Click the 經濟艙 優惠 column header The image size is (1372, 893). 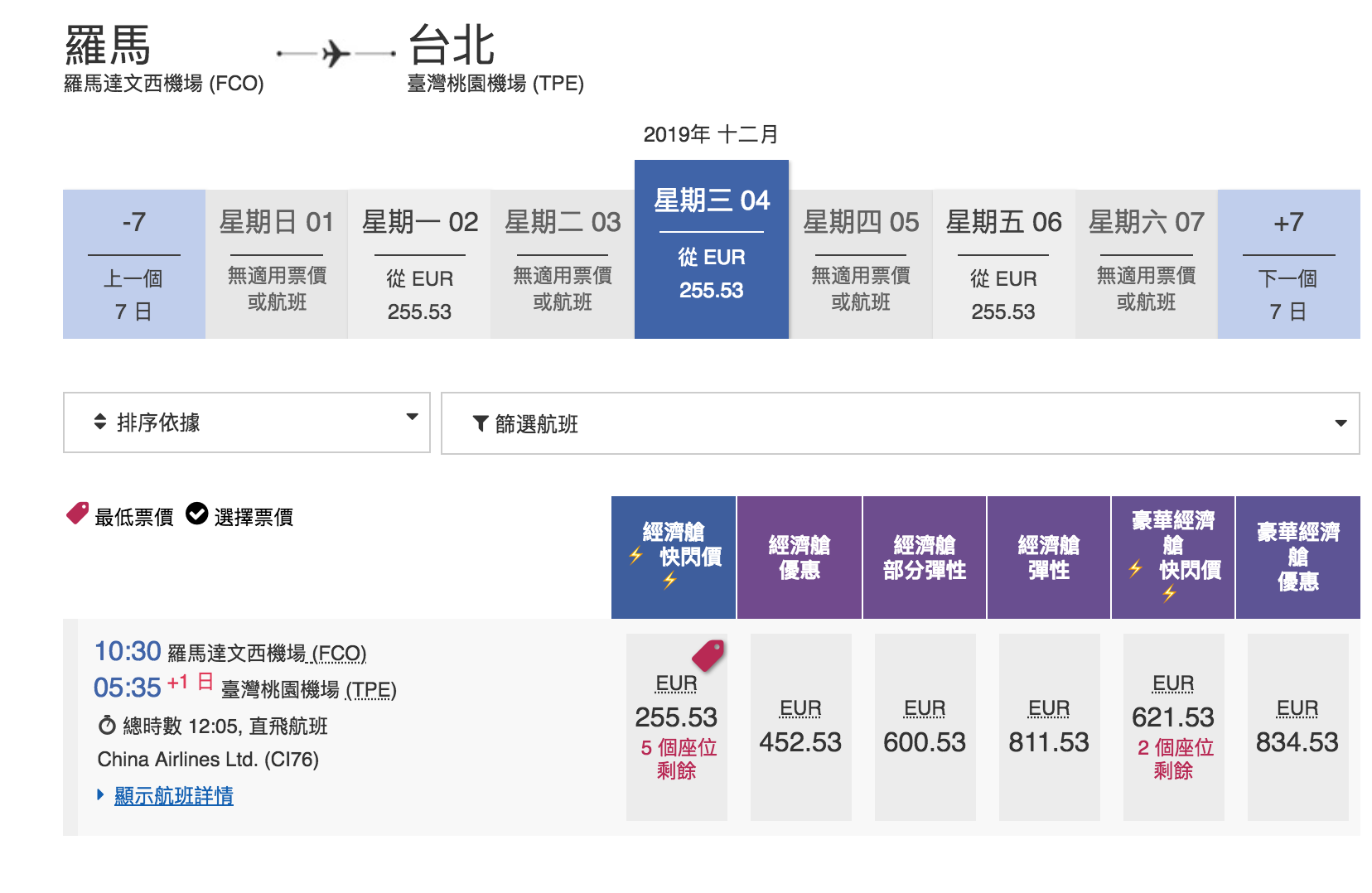click(800, 558)
